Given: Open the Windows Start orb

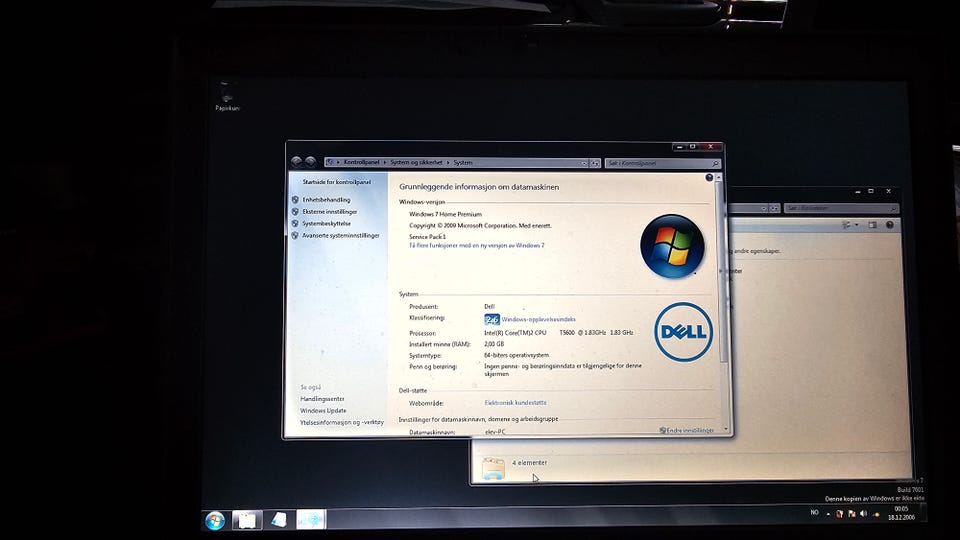Looking at the screenshot, I should coord(215,520).
